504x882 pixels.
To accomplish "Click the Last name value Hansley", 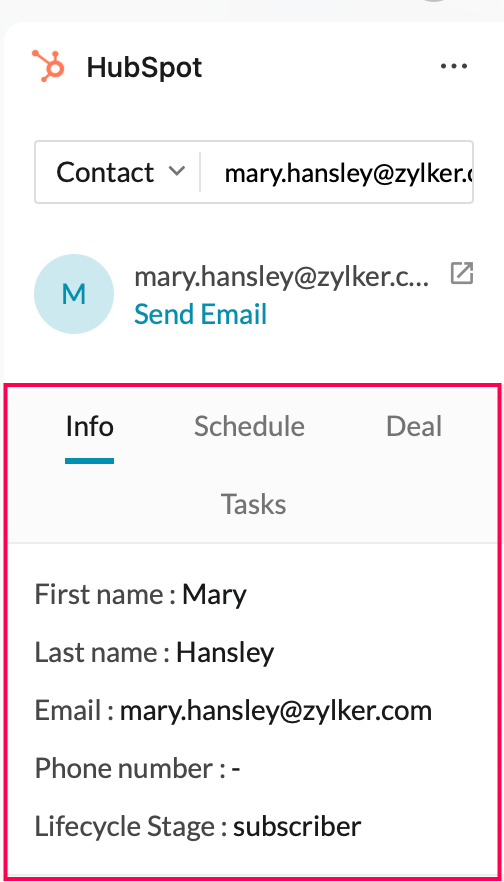I will (225, 652).
